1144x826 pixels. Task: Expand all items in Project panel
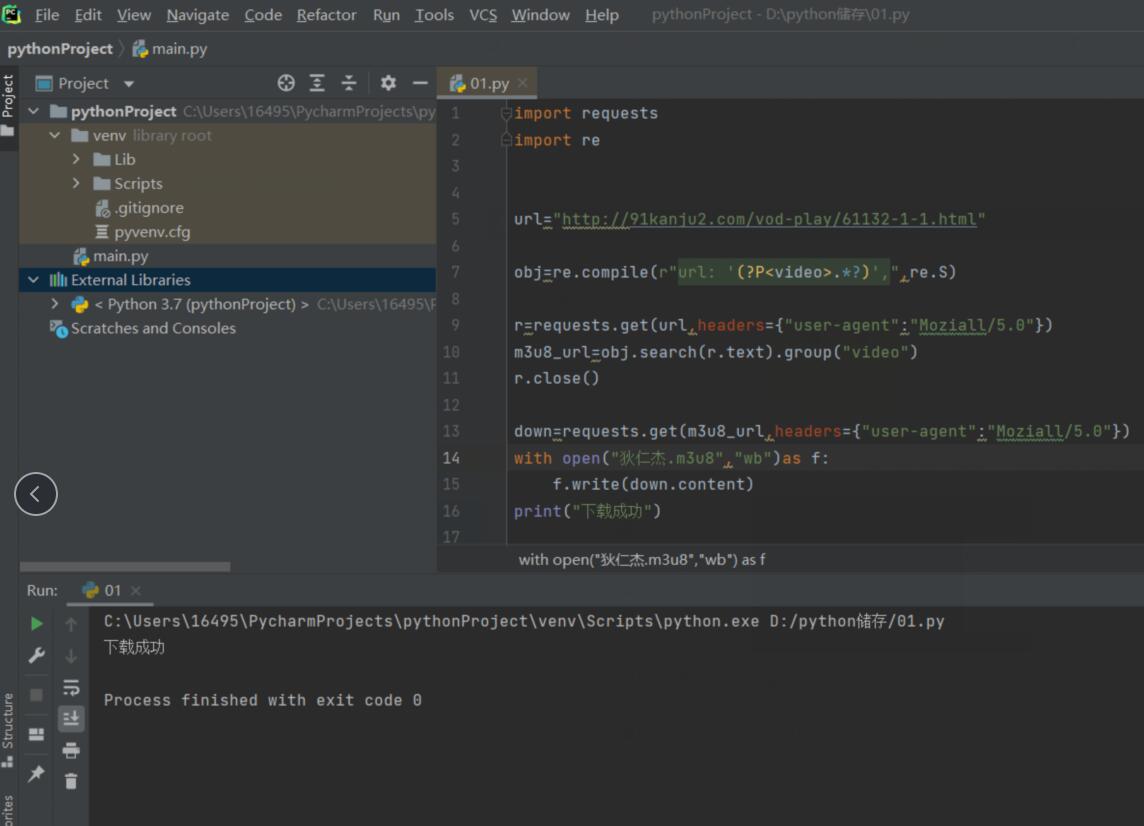tap(317, 83)
